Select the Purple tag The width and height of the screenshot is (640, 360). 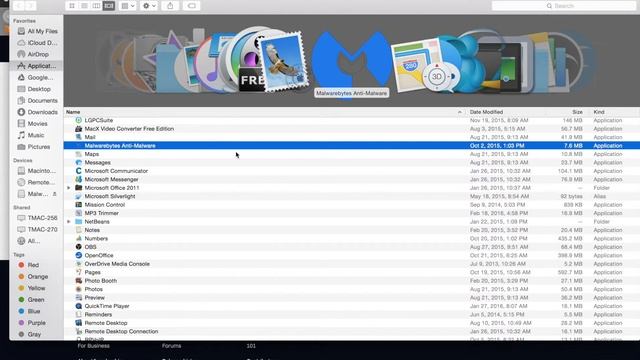[32, 322]
